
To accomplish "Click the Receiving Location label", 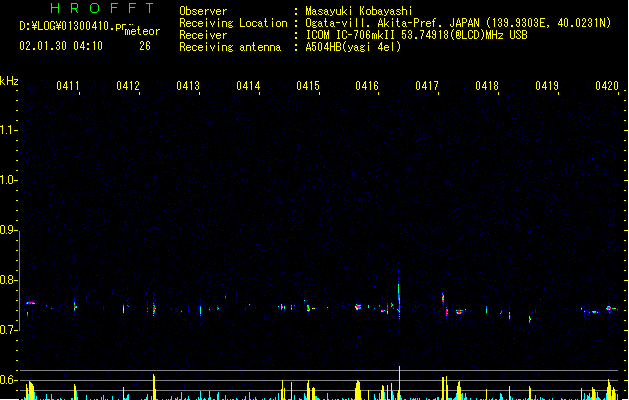I will pyautogui.click(x=233, y=23).
